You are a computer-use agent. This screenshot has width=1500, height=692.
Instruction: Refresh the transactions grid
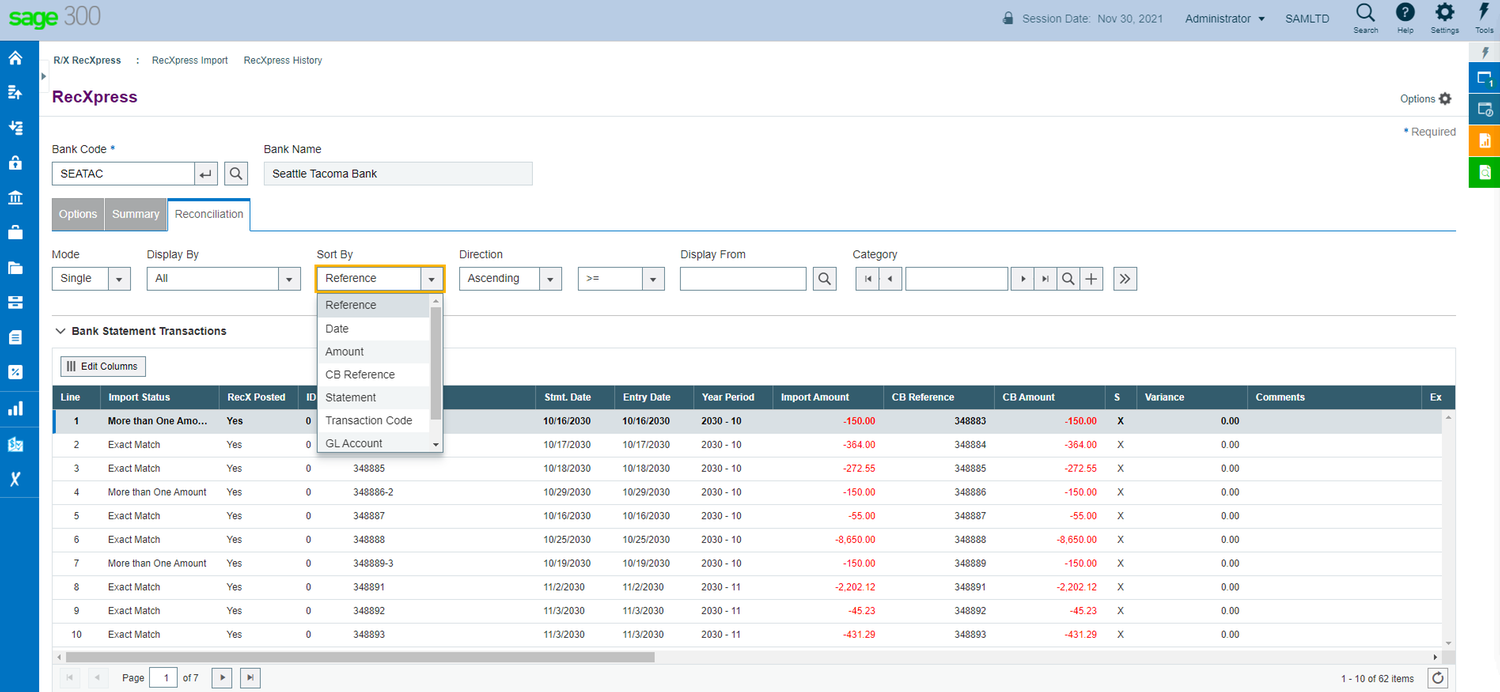[x=1438, y=678]
